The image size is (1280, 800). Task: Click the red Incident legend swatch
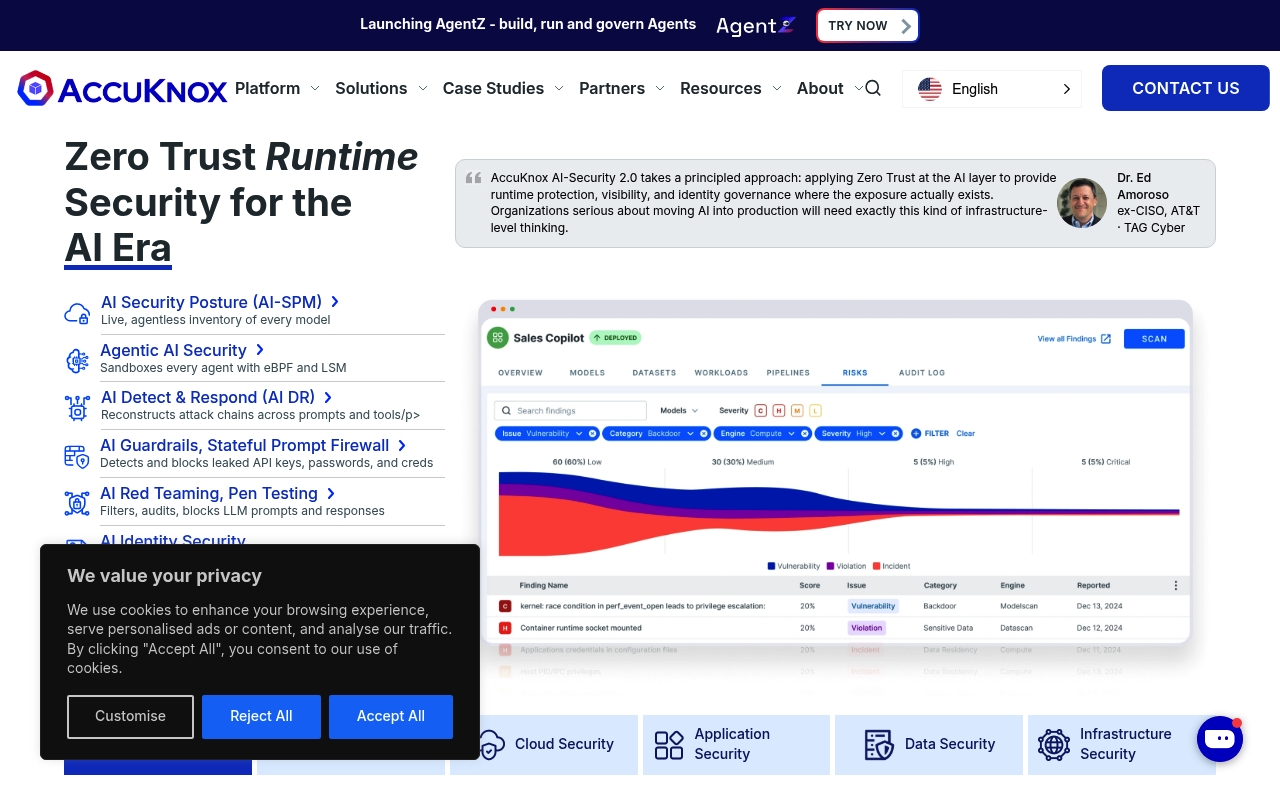click(876, 566)
